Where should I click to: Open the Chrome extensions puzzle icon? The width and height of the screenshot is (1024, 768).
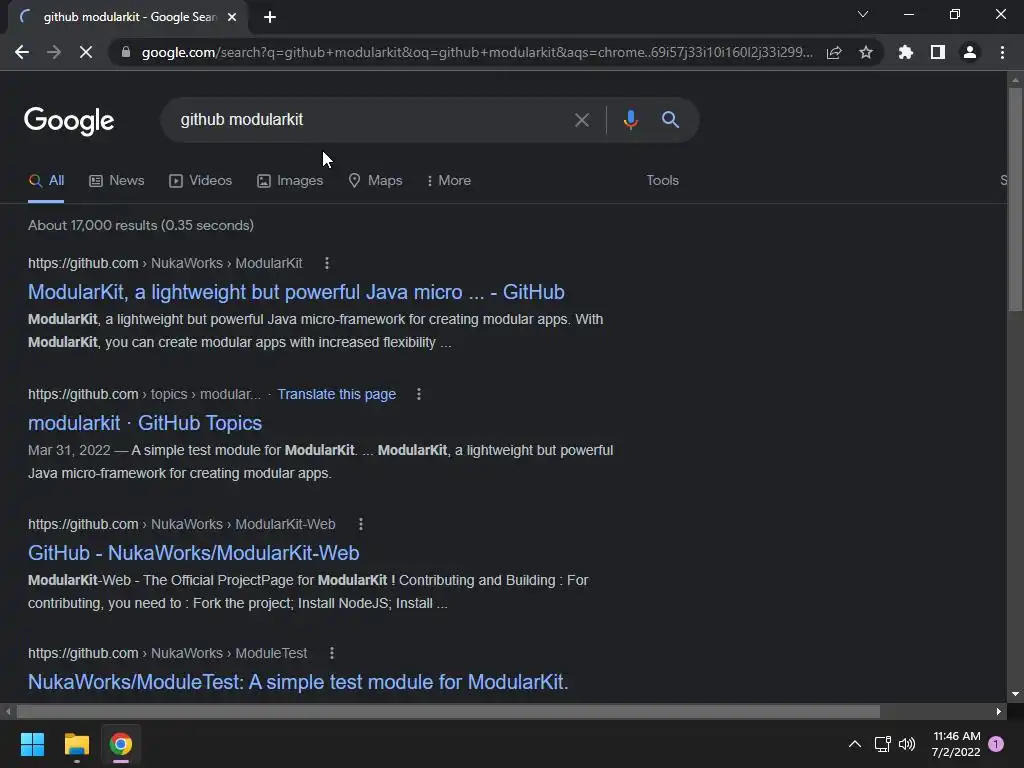(906, 52)
